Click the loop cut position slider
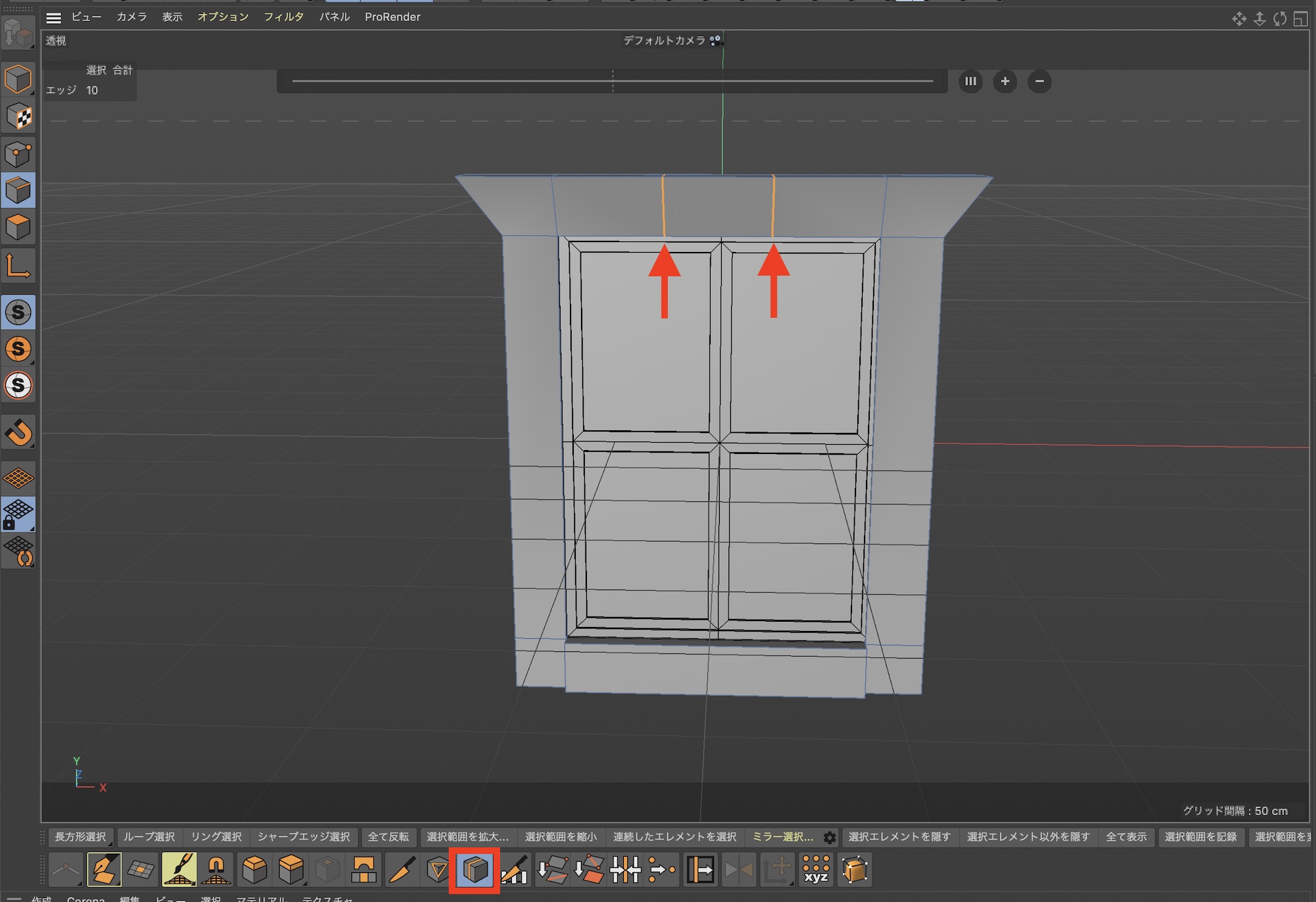1316x902 pixels. point(612,82)
